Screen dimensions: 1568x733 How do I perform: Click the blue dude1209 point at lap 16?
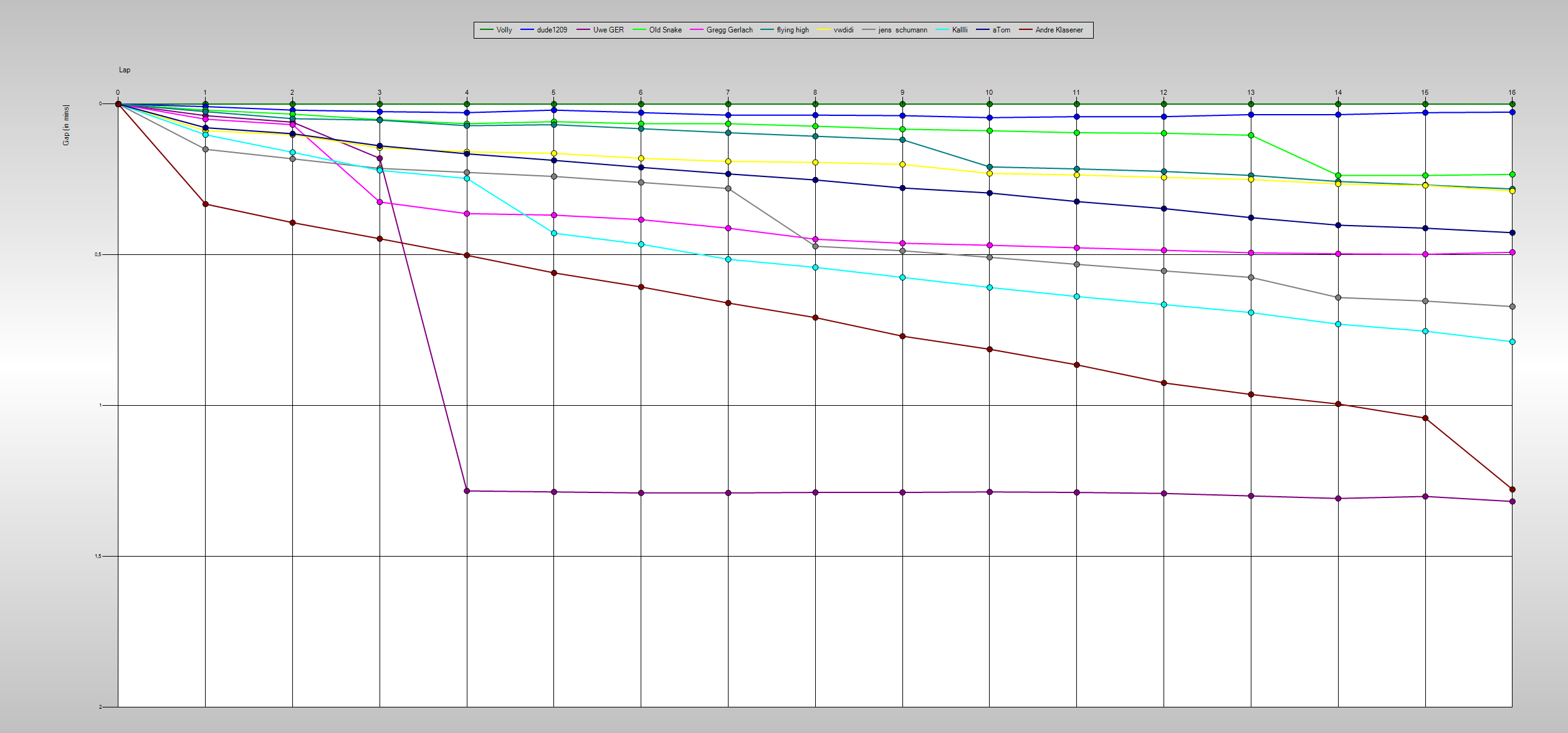[1513, 112]
